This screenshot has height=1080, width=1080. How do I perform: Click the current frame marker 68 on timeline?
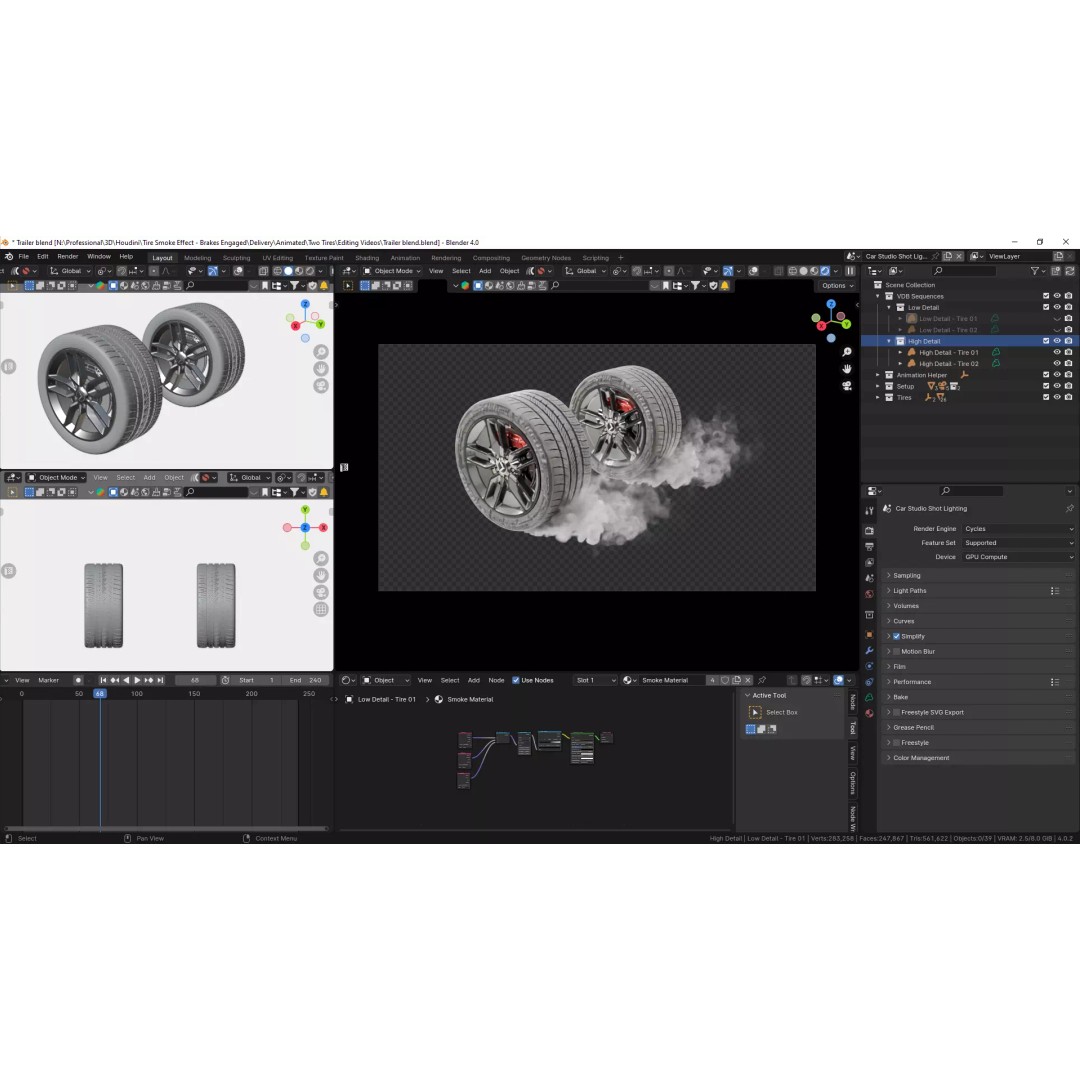pyautogui.click(x=100, y=694)
